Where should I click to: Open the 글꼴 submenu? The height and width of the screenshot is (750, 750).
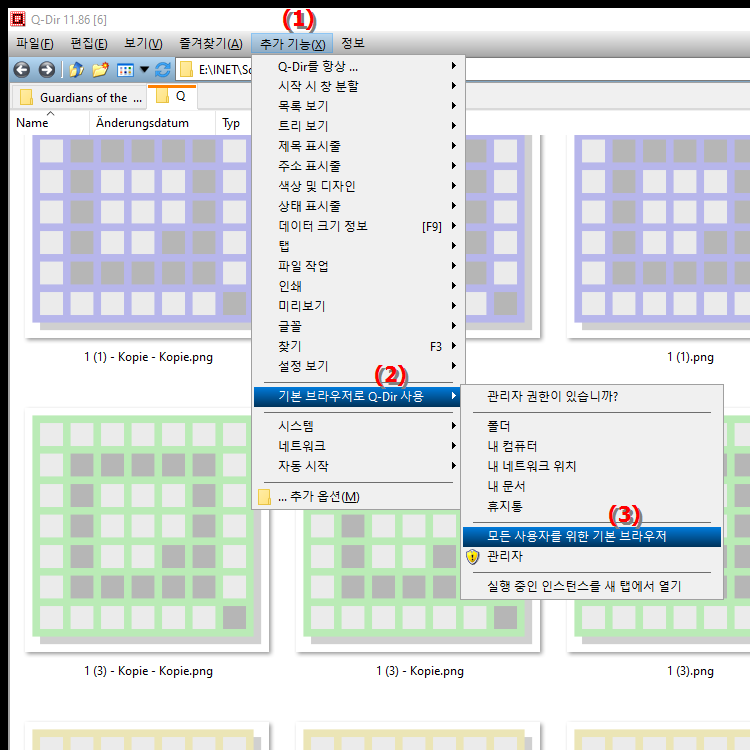pyautogui.click(x=357, y=326)
